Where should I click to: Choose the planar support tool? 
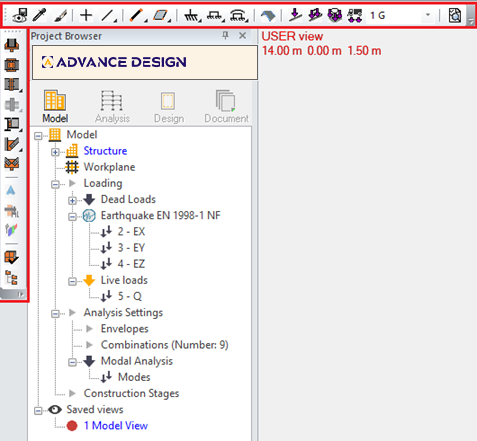pyautogui.click(x=238, y=15)
